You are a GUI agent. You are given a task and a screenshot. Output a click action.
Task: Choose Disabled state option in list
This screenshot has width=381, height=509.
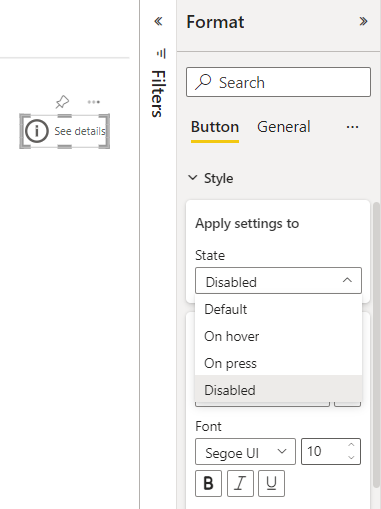coord(278,390)
